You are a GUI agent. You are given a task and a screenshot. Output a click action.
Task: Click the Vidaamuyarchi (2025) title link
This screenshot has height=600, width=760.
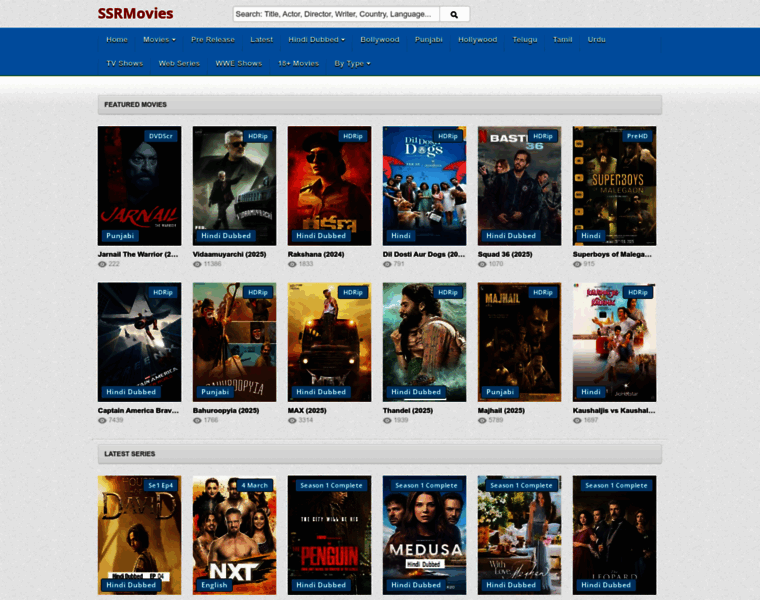[x=230, y=254]
